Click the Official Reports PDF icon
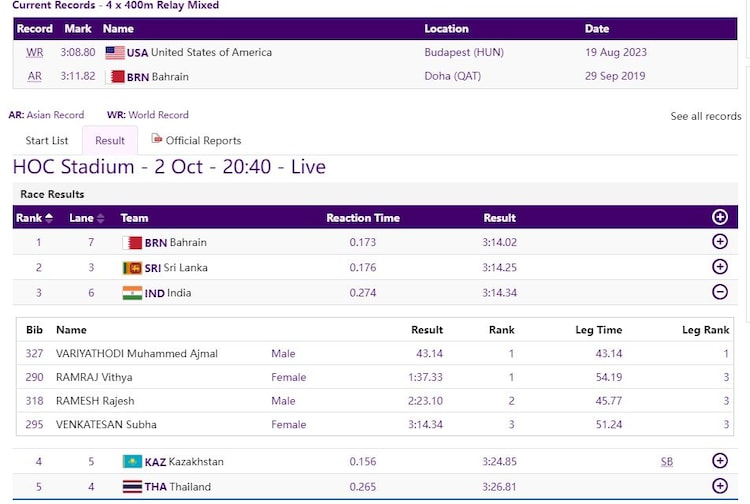 tap(157, 139)
